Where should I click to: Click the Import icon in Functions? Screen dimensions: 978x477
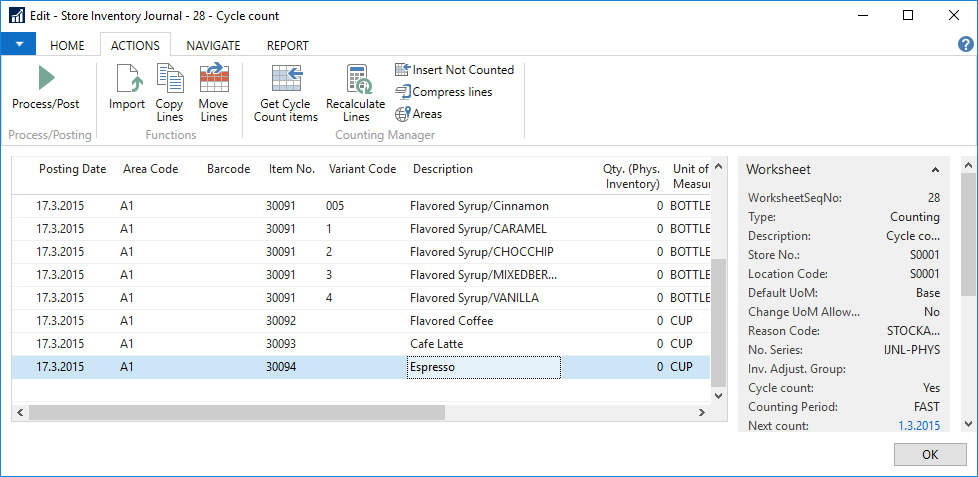click(x=127, y=79)
